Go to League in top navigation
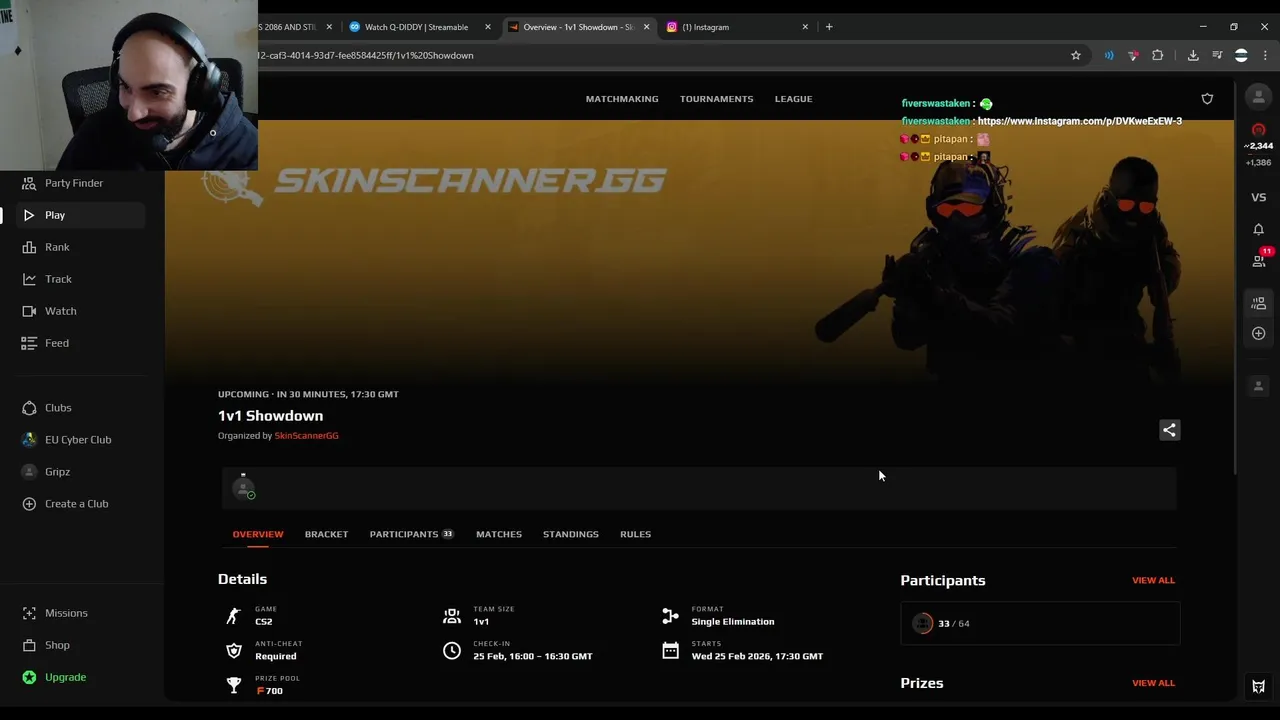1280x720 pixels. (x=793, y=99)
